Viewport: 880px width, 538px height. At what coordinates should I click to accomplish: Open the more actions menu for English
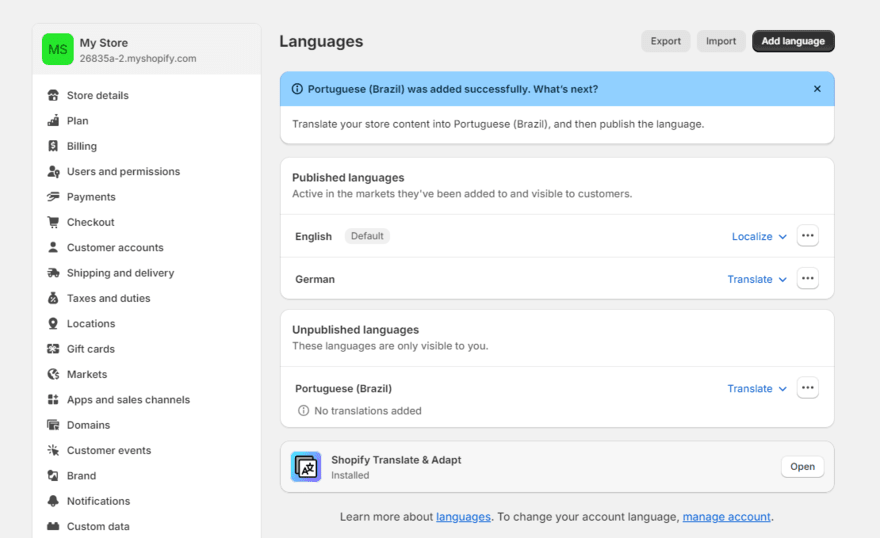click(x=808, y=236)
